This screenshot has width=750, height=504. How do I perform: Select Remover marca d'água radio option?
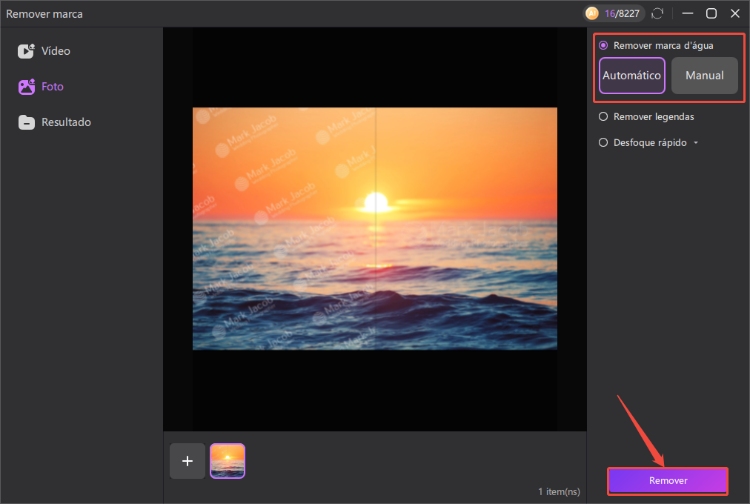pyautogui.click(x=603, y=46)
